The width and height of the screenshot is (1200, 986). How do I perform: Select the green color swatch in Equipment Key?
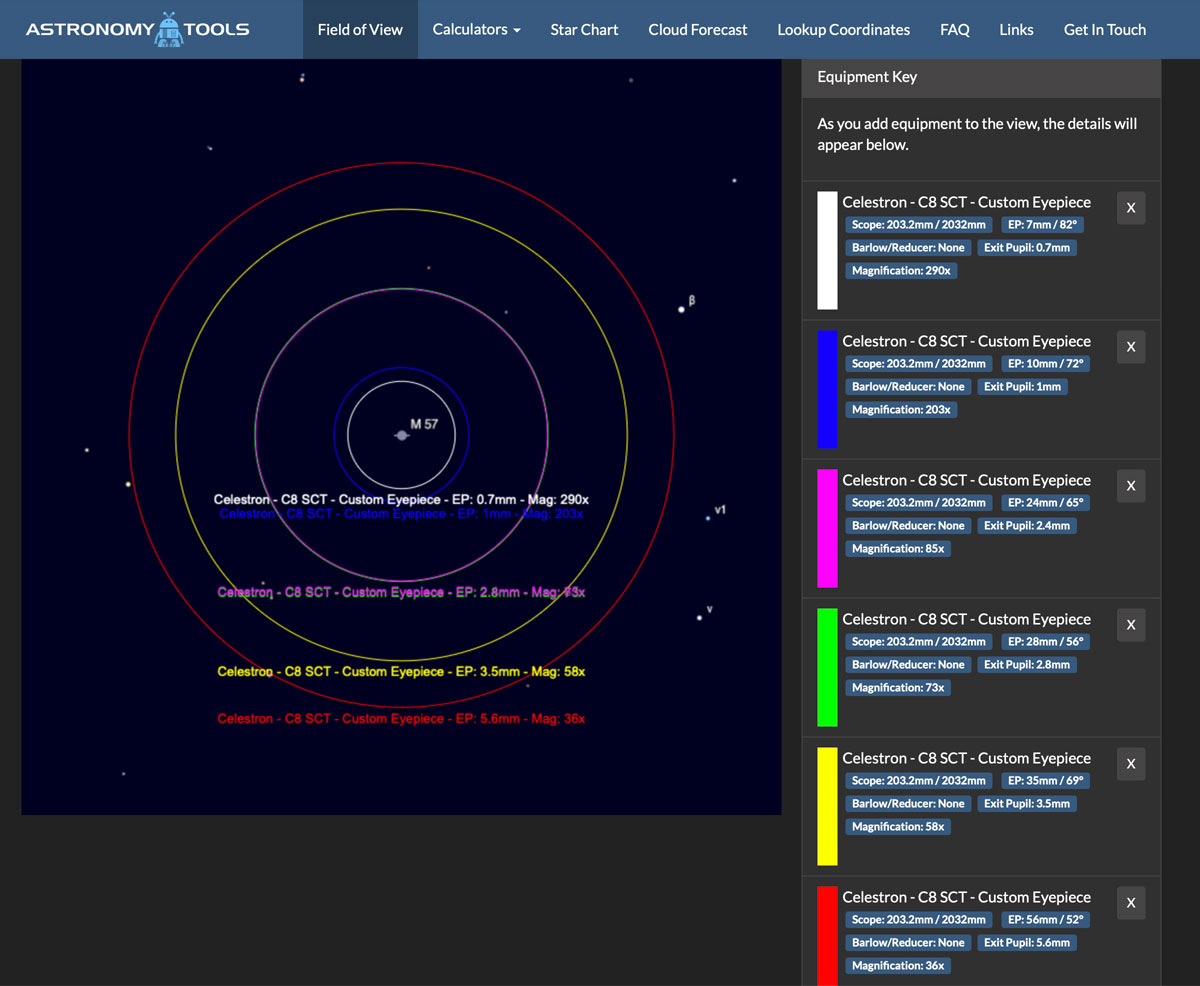[x=827, y=667]
